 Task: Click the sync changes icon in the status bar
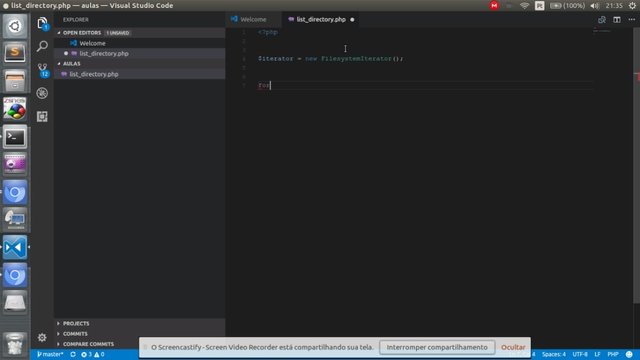pyautogui.click(x=73, y=354)
